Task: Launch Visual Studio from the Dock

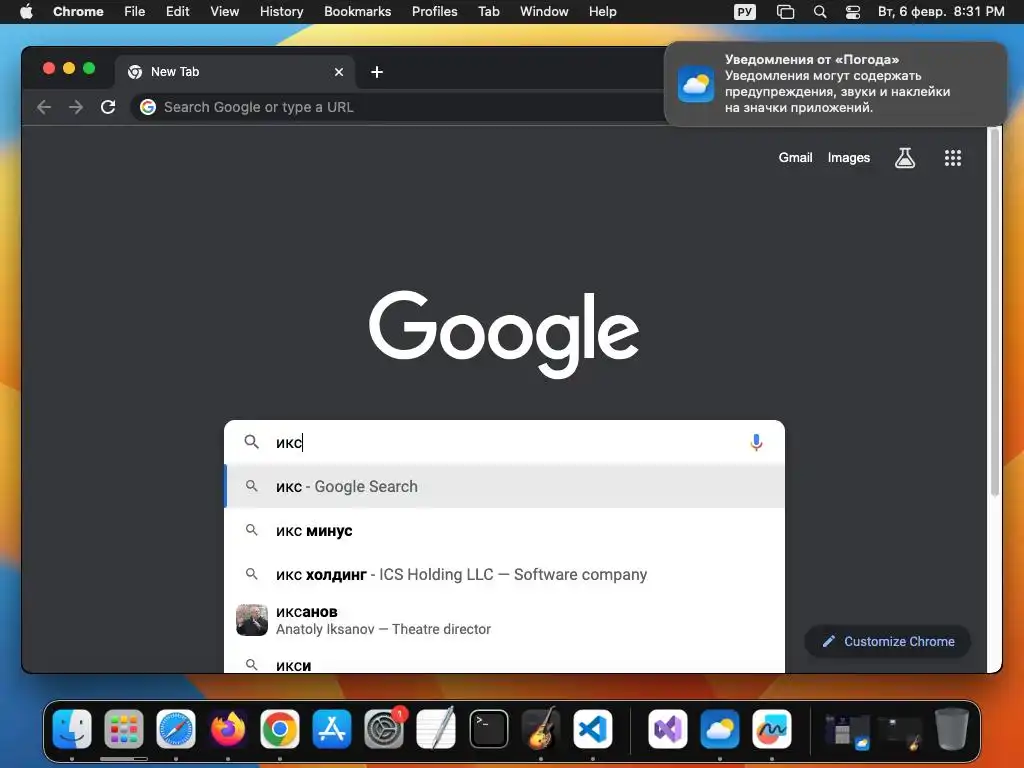Action: (667, 729)
